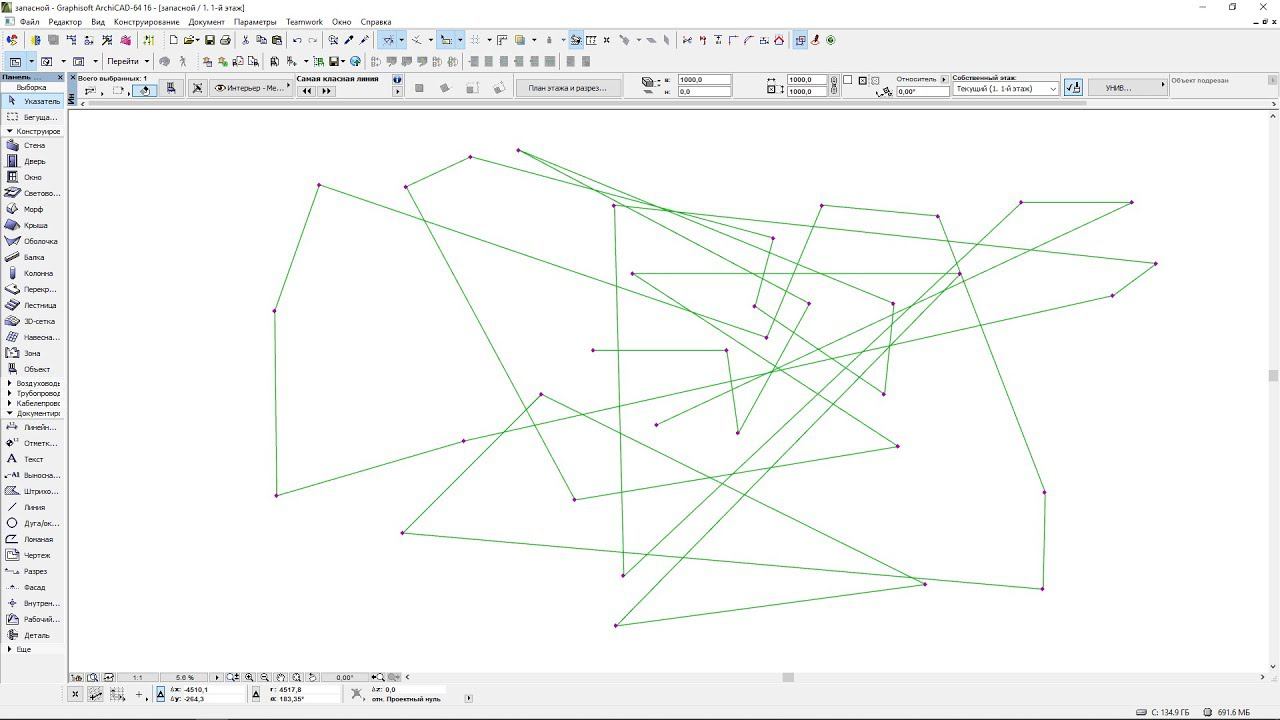Toggle the crossed-box anchor option

[x=862, y=80]
